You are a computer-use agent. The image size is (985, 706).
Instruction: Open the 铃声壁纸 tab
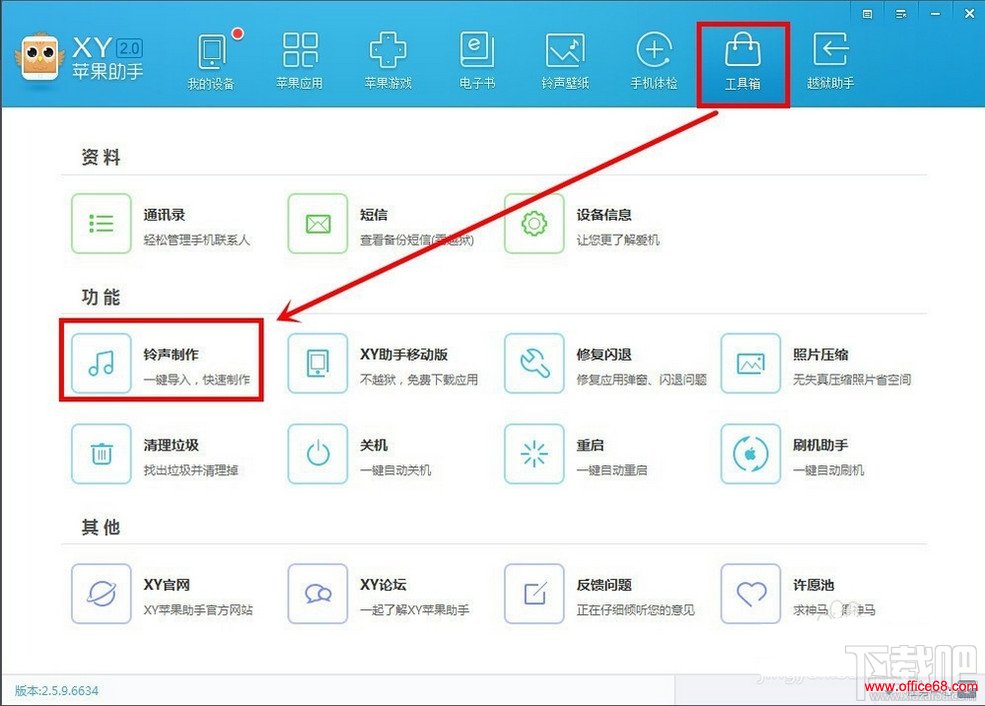[x=565, y=61]
